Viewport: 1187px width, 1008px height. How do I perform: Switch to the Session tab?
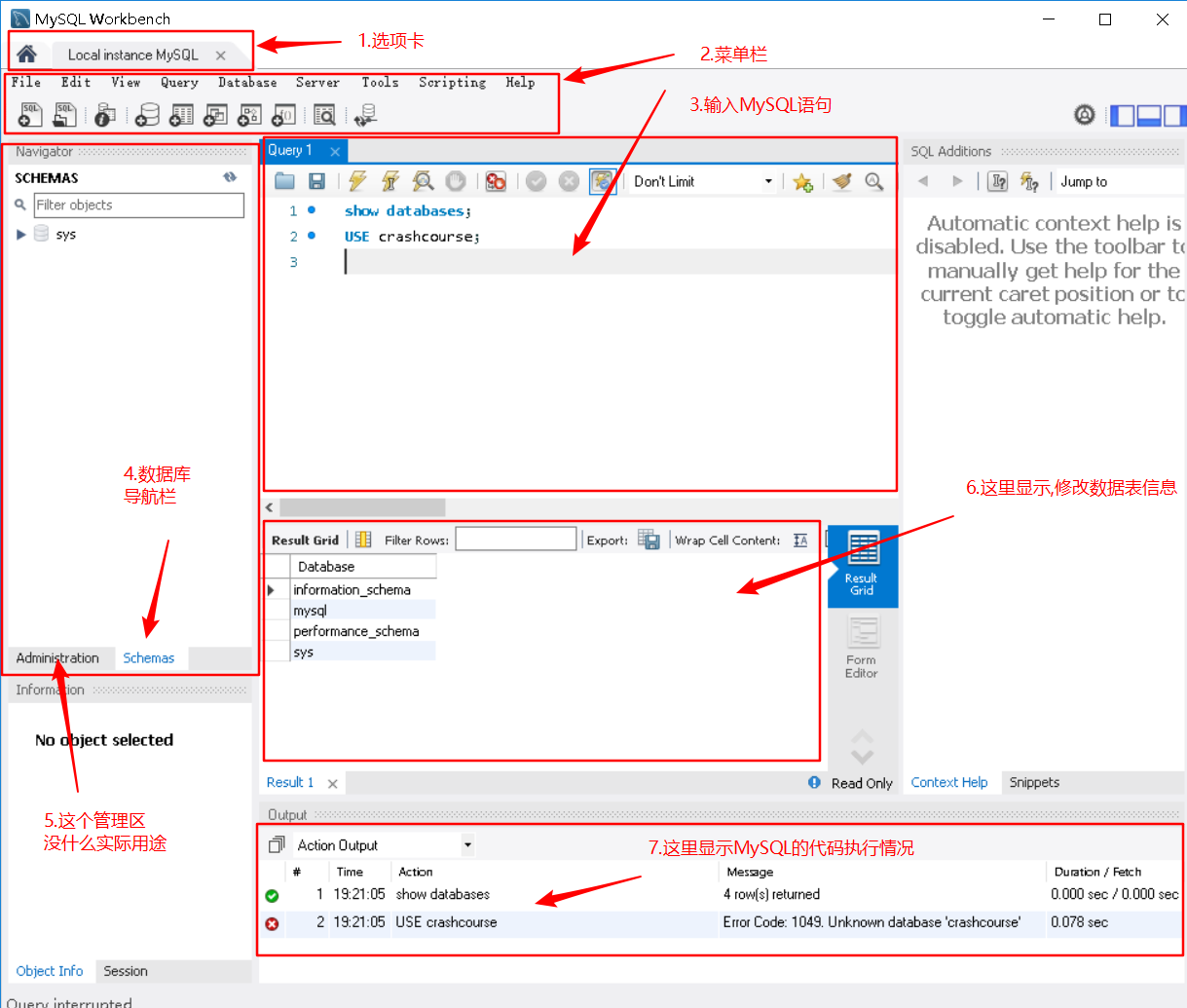click(126, 971)
